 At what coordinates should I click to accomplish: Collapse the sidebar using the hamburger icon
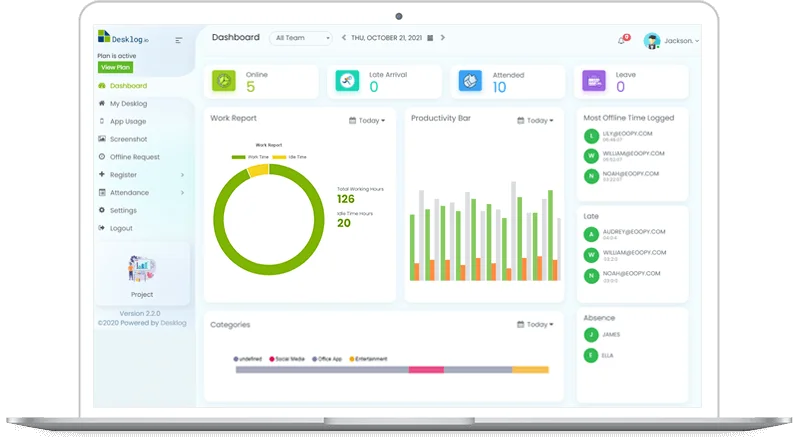pos(179,40)
